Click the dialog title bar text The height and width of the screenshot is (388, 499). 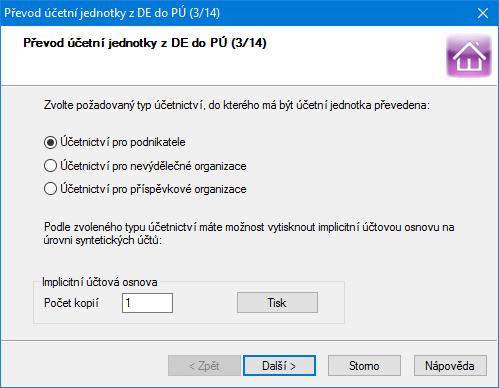(112, 13)
